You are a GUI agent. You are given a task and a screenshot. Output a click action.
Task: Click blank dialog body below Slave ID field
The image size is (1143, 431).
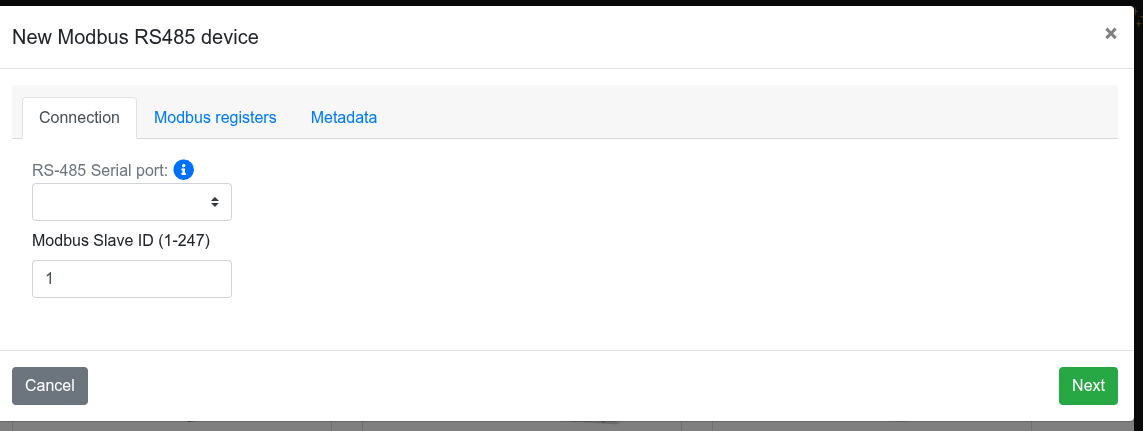point(570,323)
